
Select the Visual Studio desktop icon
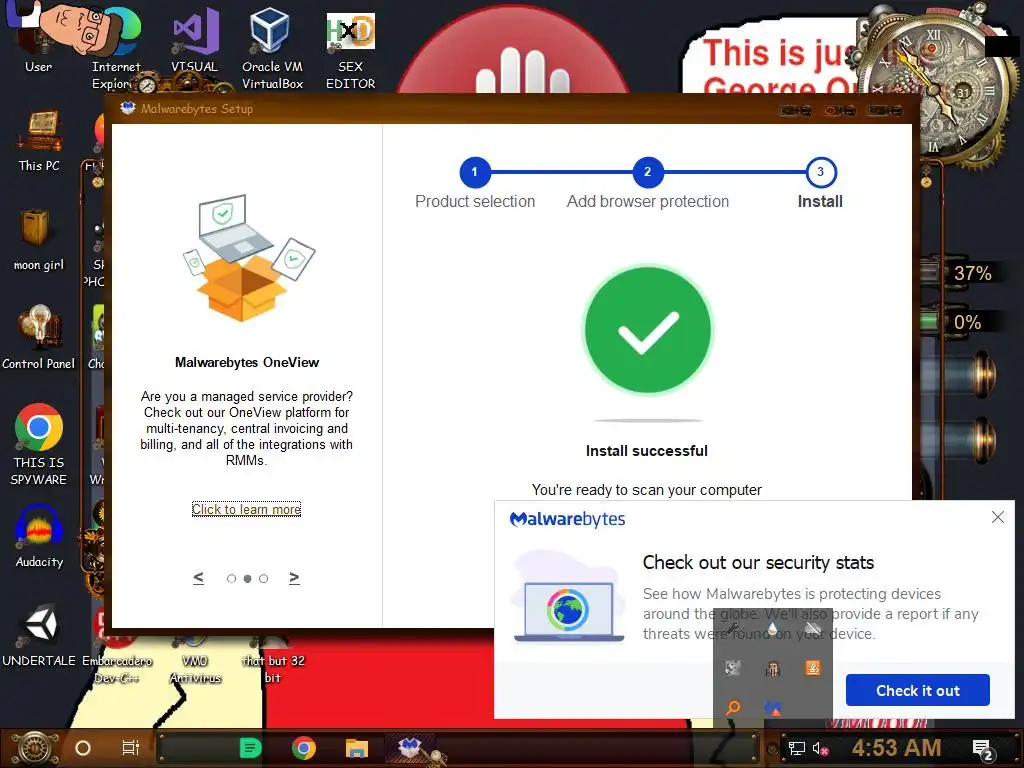click(x=194, y=40)
